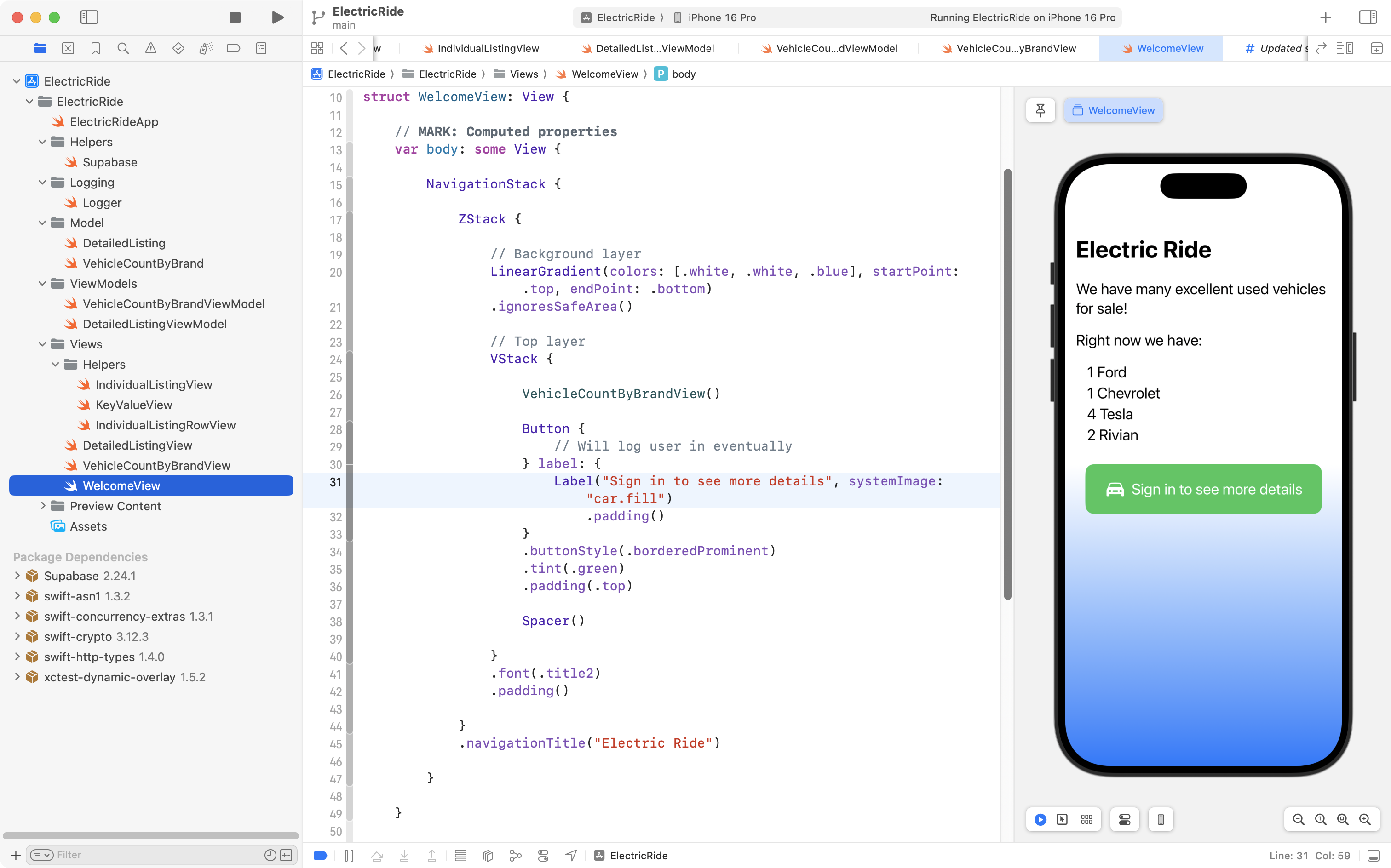
Task: Switch to the IndividualListingView tab
Action: [x=488, y=48]
